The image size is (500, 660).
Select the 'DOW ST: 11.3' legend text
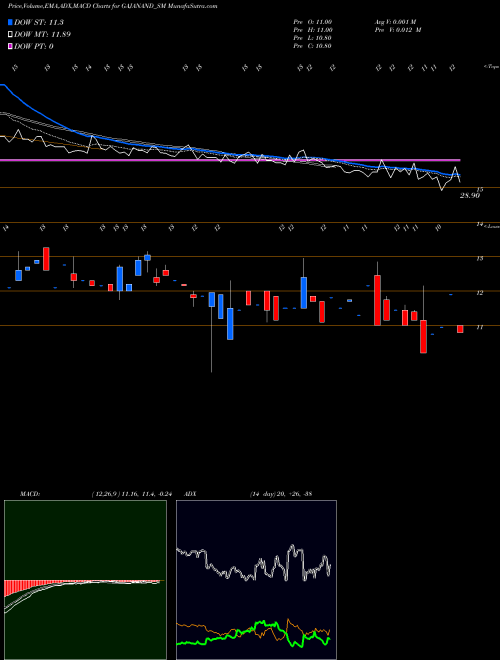(39, 22)
